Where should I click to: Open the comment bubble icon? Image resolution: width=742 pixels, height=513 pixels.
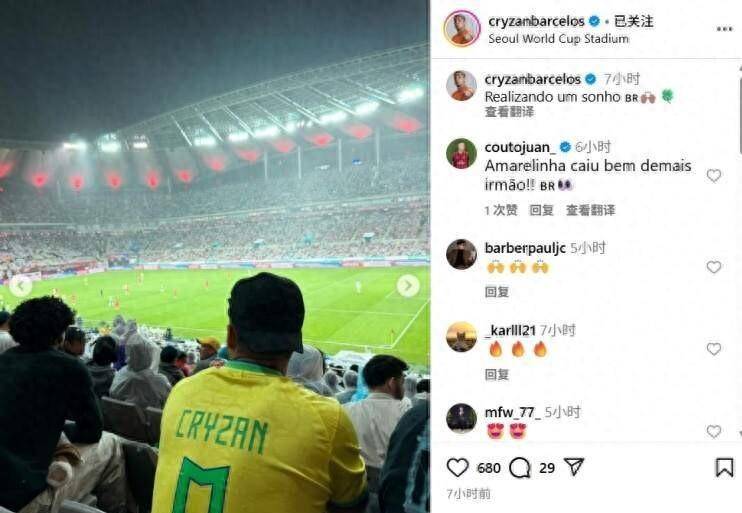click(519, 468)
